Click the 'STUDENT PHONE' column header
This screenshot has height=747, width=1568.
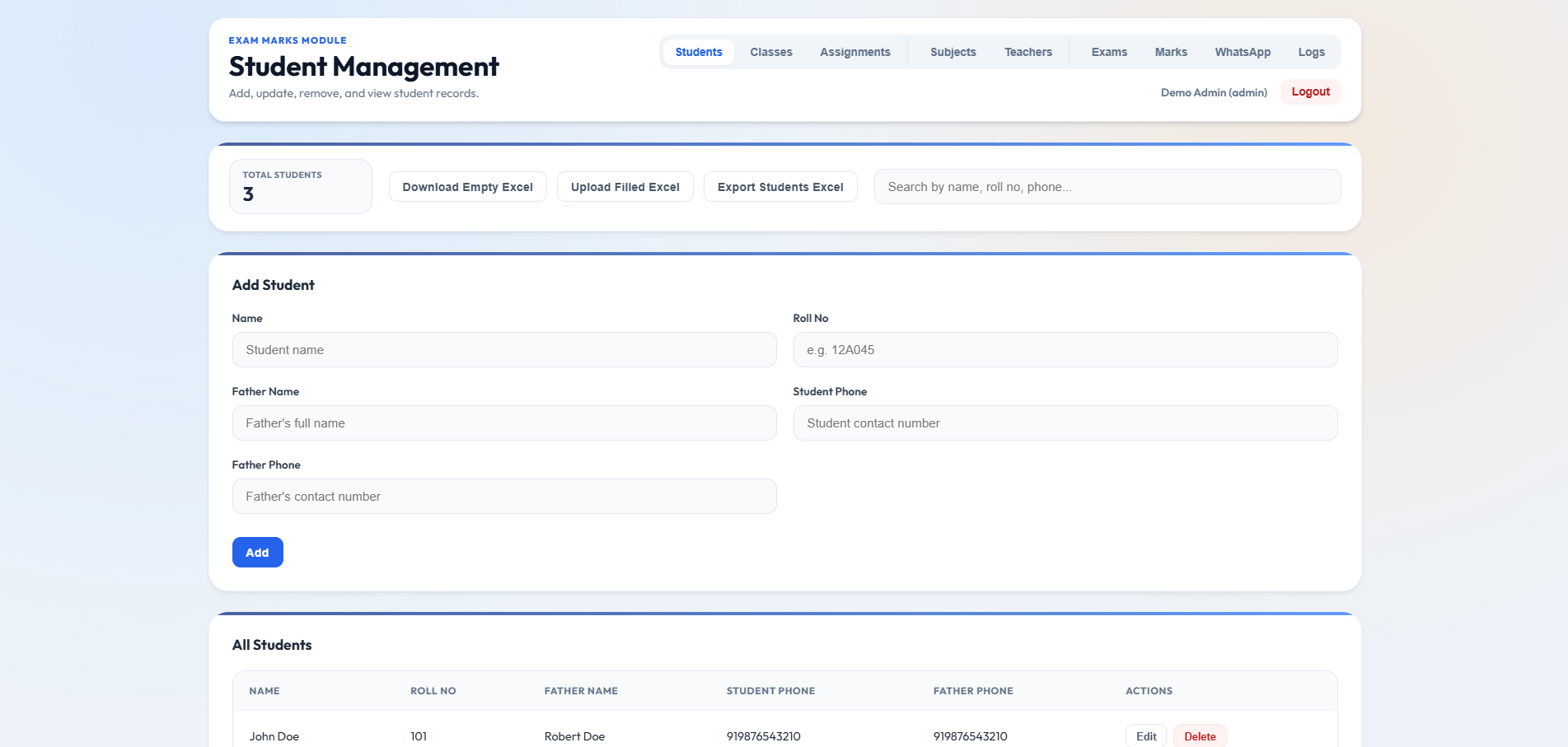770,691
